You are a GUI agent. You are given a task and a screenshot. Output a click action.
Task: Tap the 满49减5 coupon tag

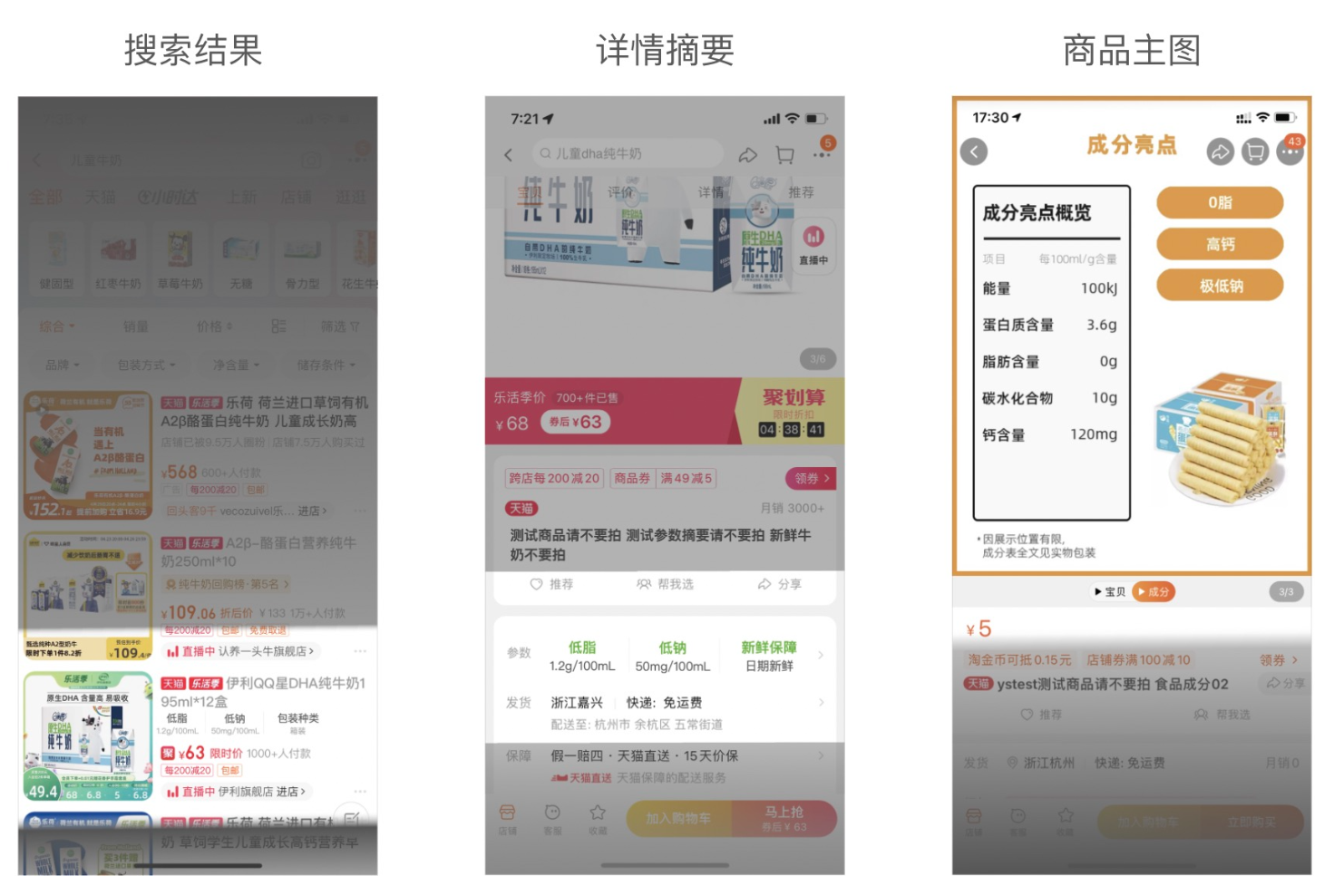click(686, 478)
